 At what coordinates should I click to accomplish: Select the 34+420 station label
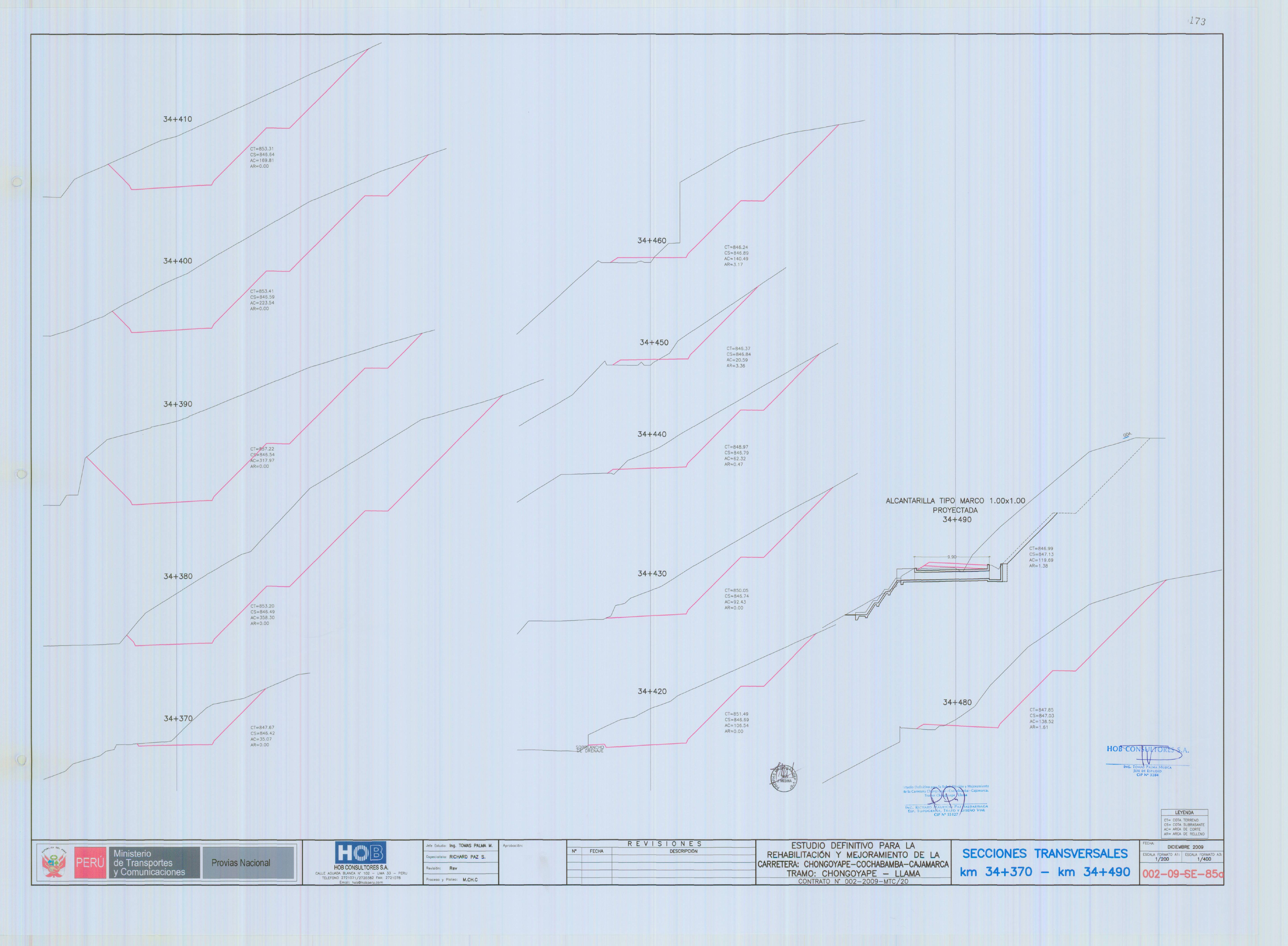pyautogui.click(x=652, y=691)
